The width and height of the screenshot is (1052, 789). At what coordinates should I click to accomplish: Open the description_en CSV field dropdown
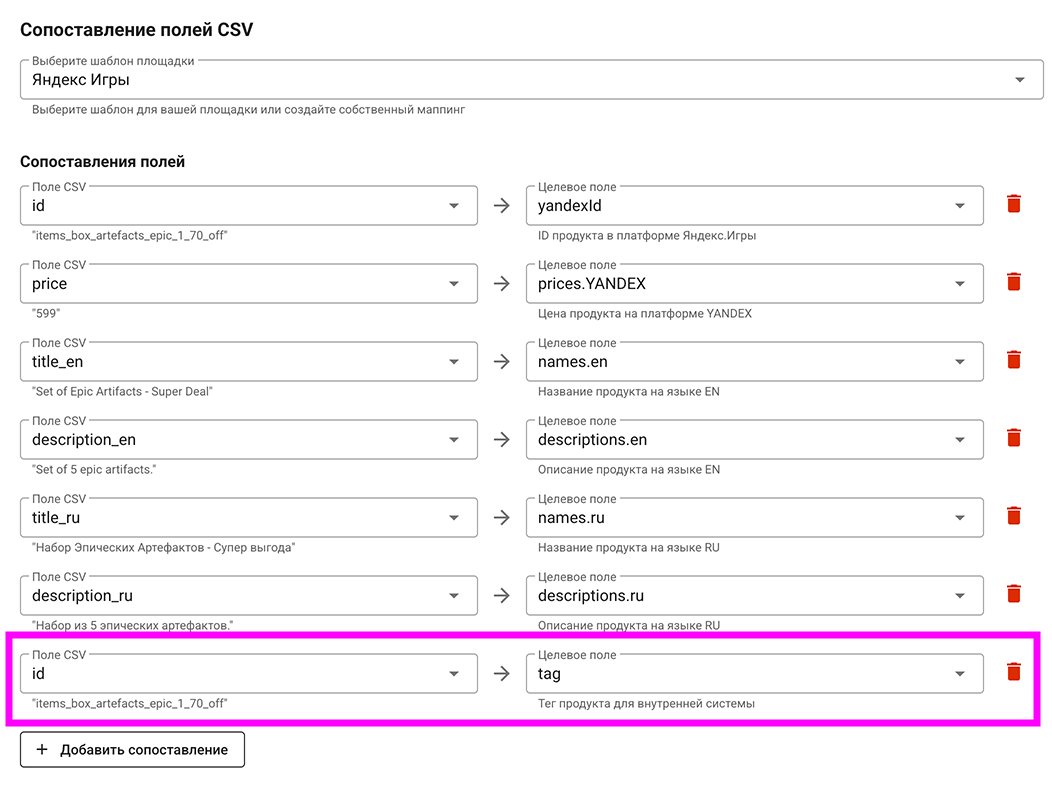coord(248,440)
